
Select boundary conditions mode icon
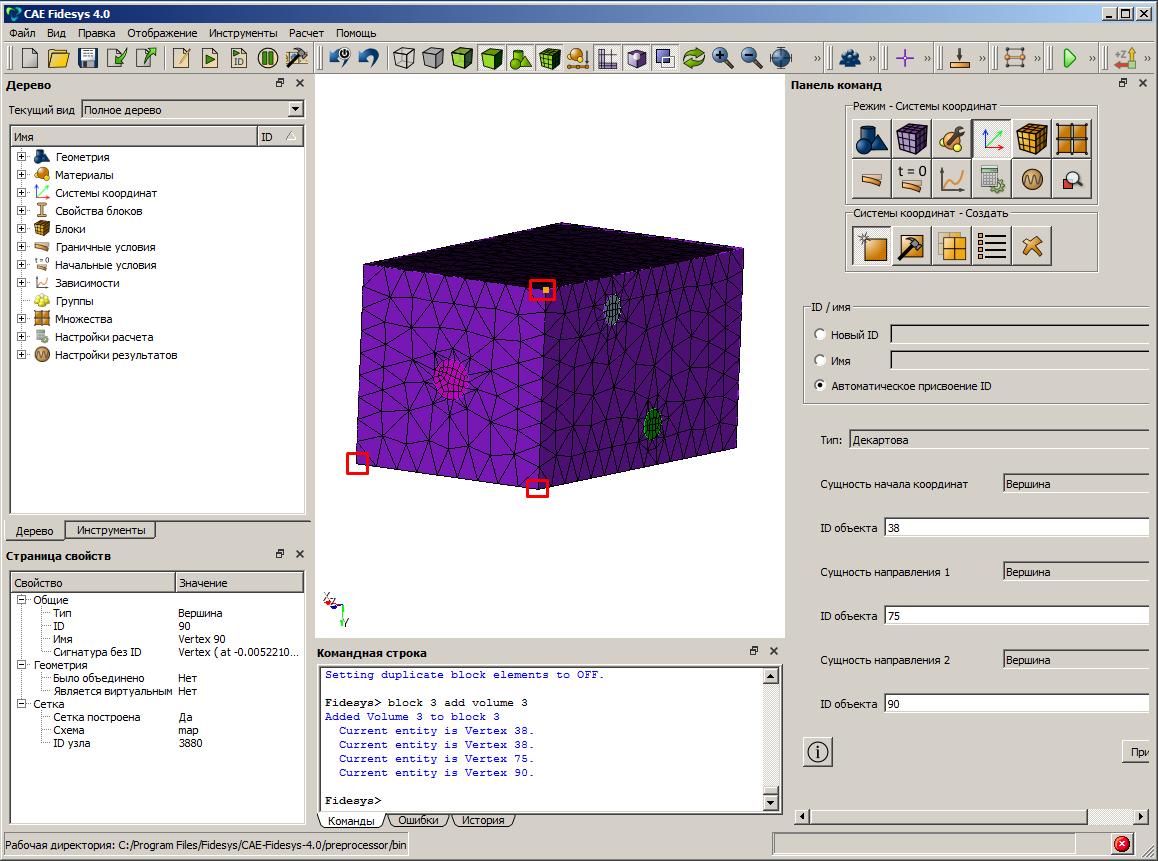[x=871, y=179]
